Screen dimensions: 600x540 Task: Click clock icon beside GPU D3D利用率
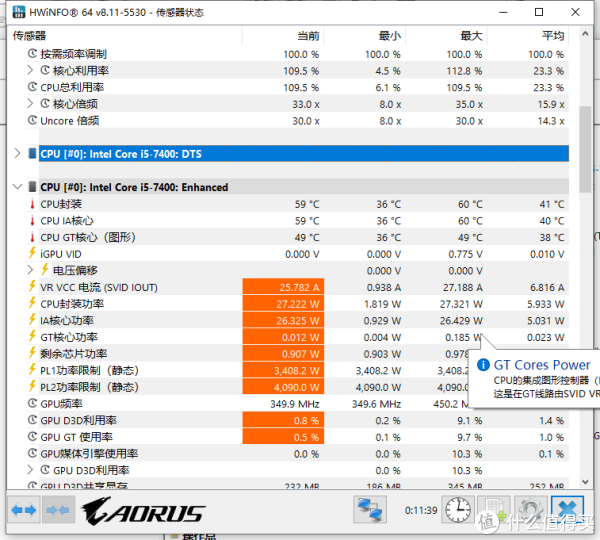click(x=33, y=420)
